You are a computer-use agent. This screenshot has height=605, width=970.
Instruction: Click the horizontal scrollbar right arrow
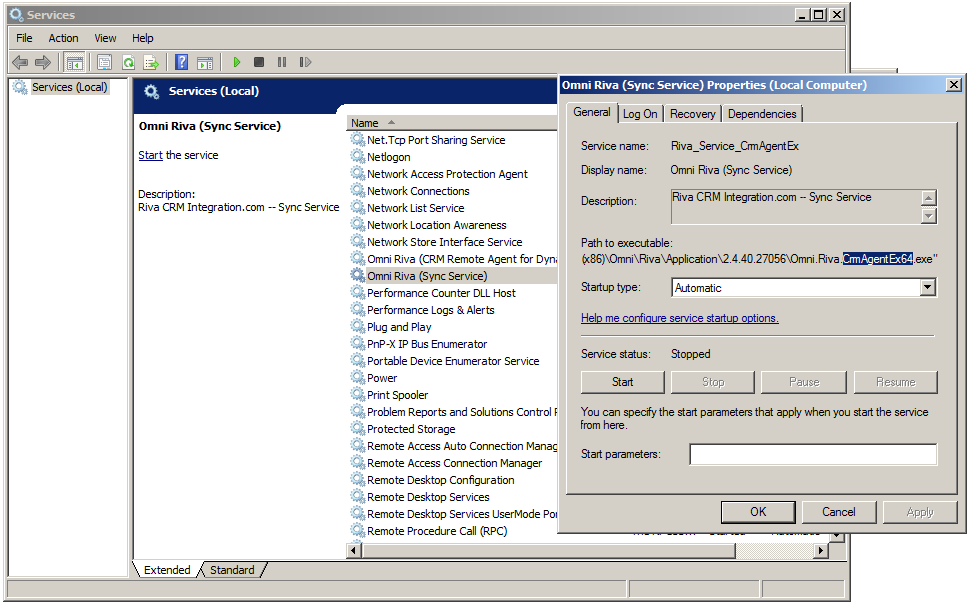(821, 550)
